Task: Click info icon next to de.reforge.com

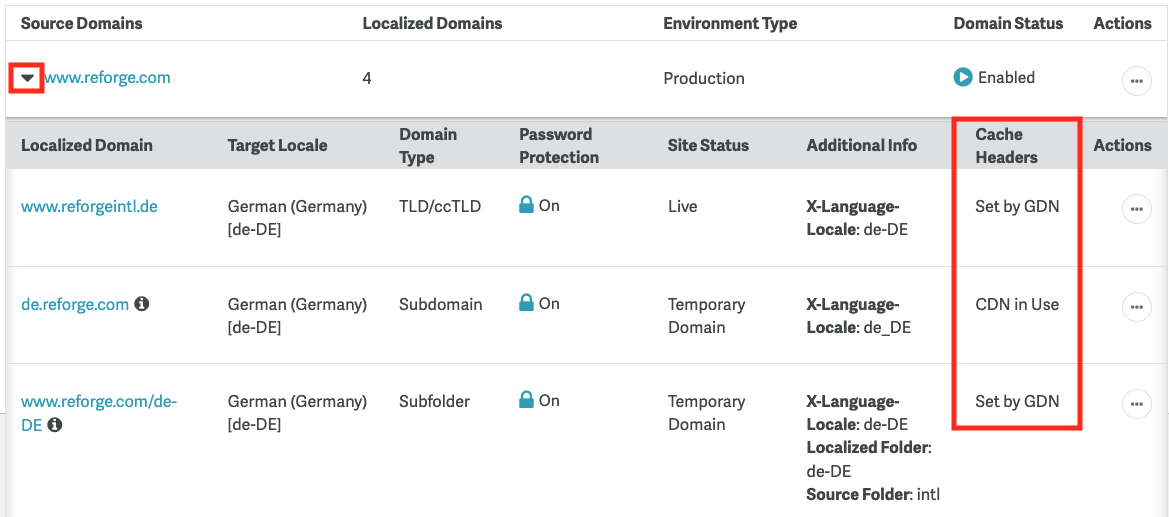Action: coord(142,304)
